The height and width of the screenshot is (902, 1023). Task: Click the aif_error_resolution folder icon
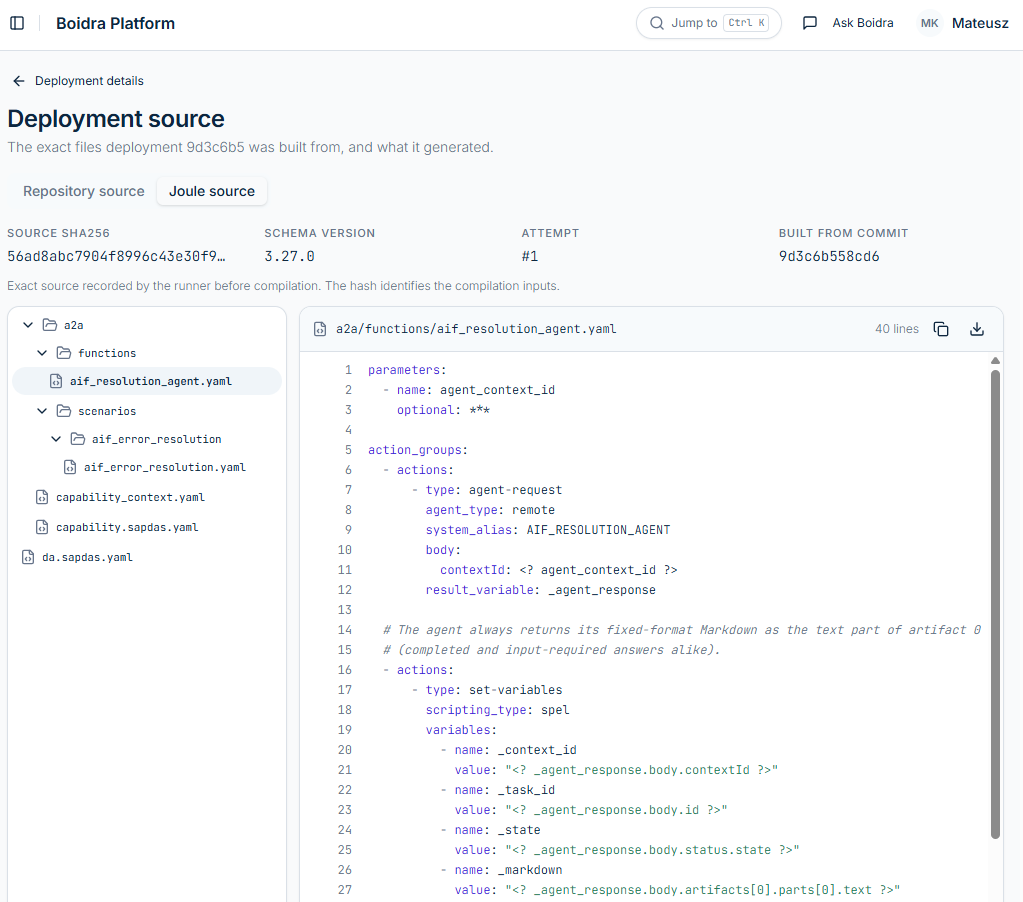pyautogui.click(x=78, y=439)
